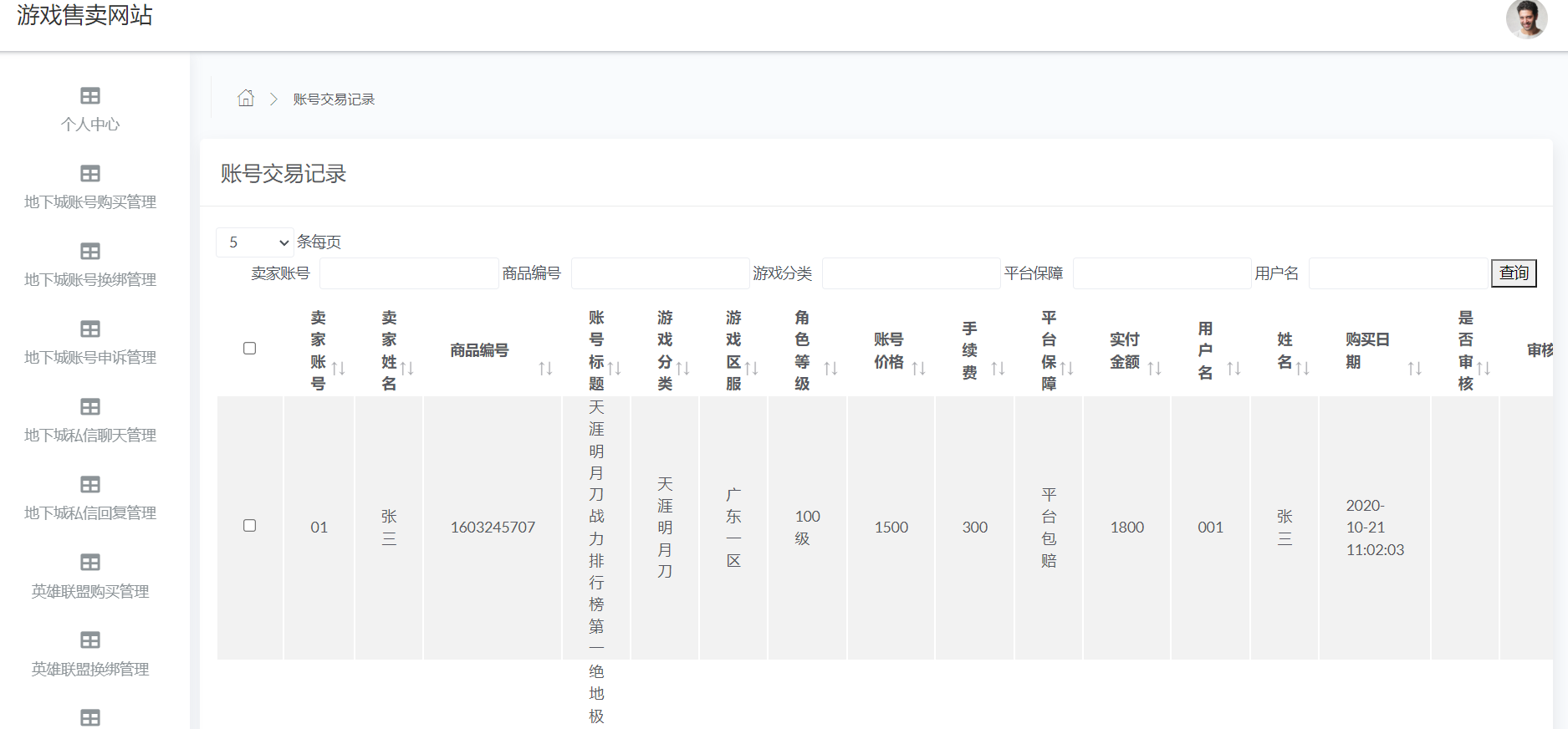Sort by 商品编号 column arrows

(545, 369)
